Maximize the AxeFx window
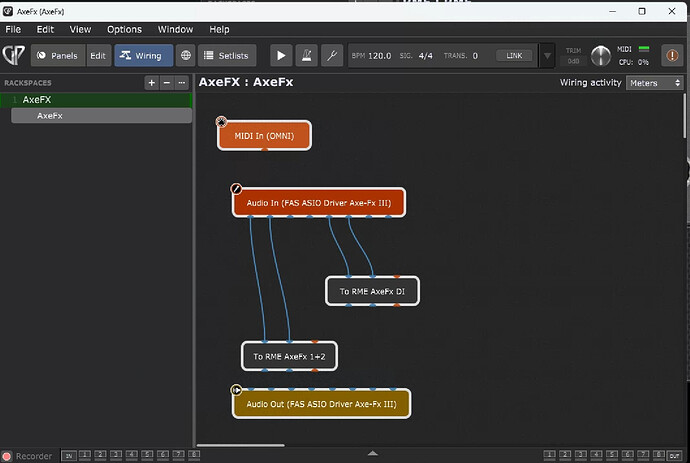690x463 pixels. pyautogui.click(x=642, y=11)
